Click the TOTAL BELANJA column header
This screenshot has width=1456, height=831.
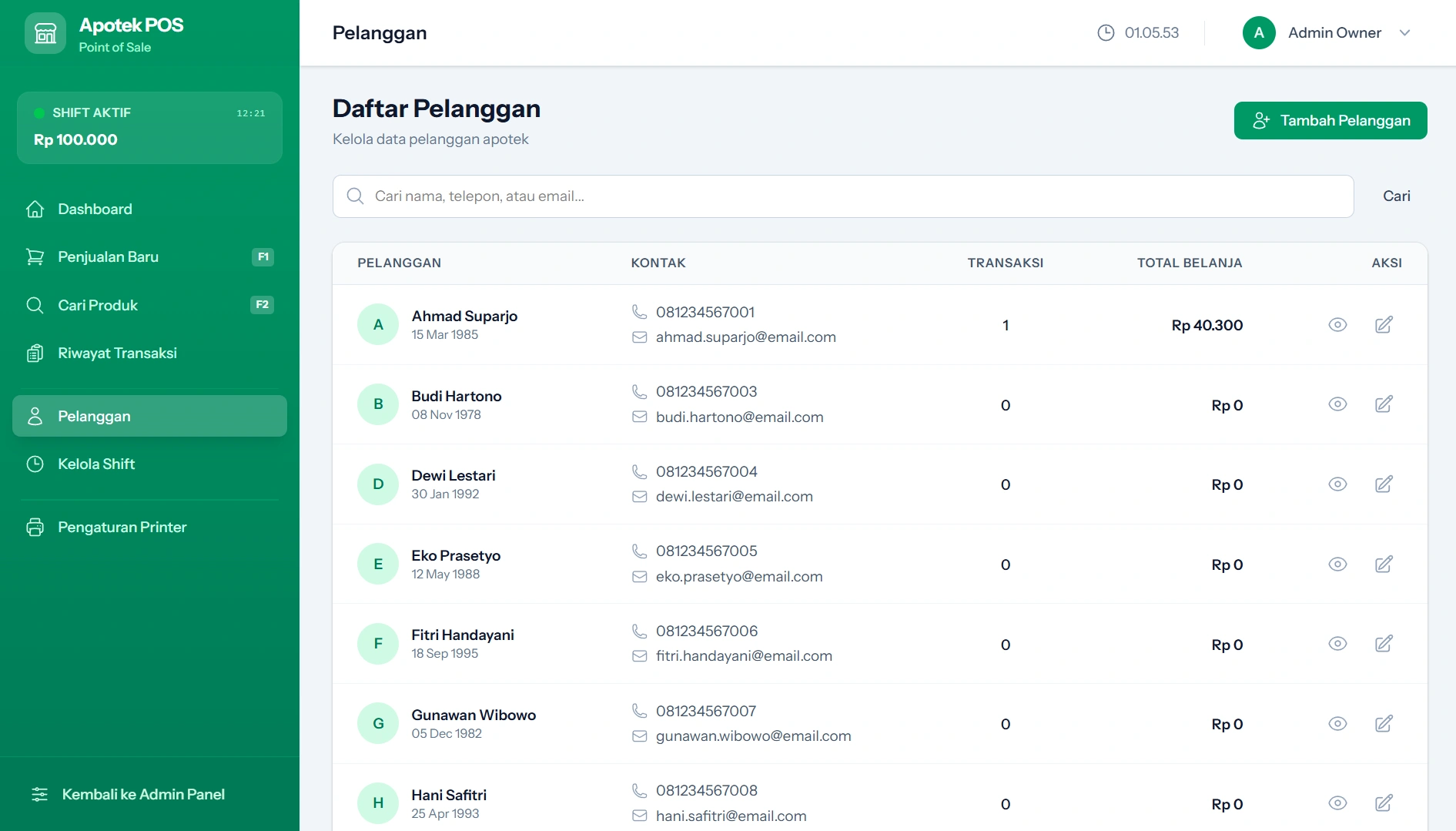pos(1190,263)
